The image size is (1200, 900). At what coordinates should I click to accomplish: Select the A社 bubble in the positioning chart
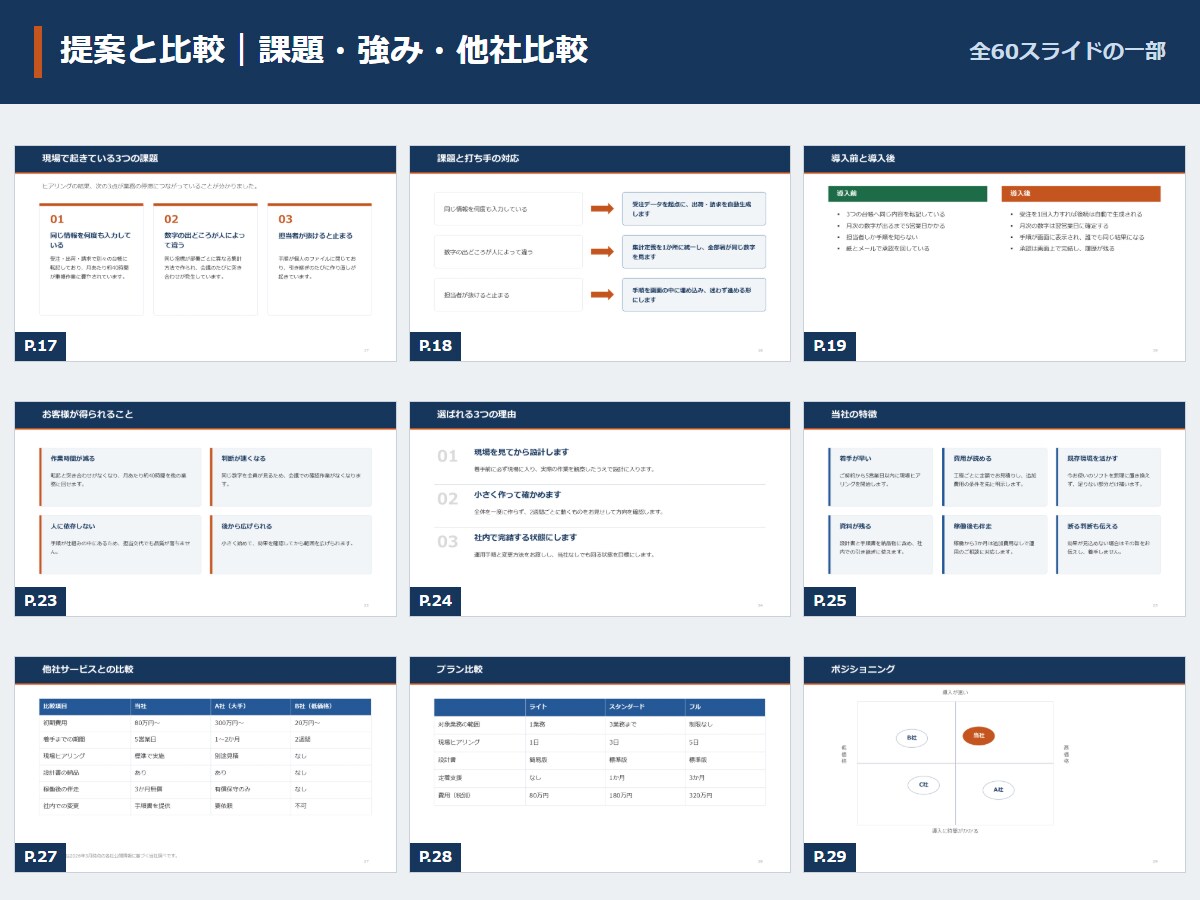998,790
